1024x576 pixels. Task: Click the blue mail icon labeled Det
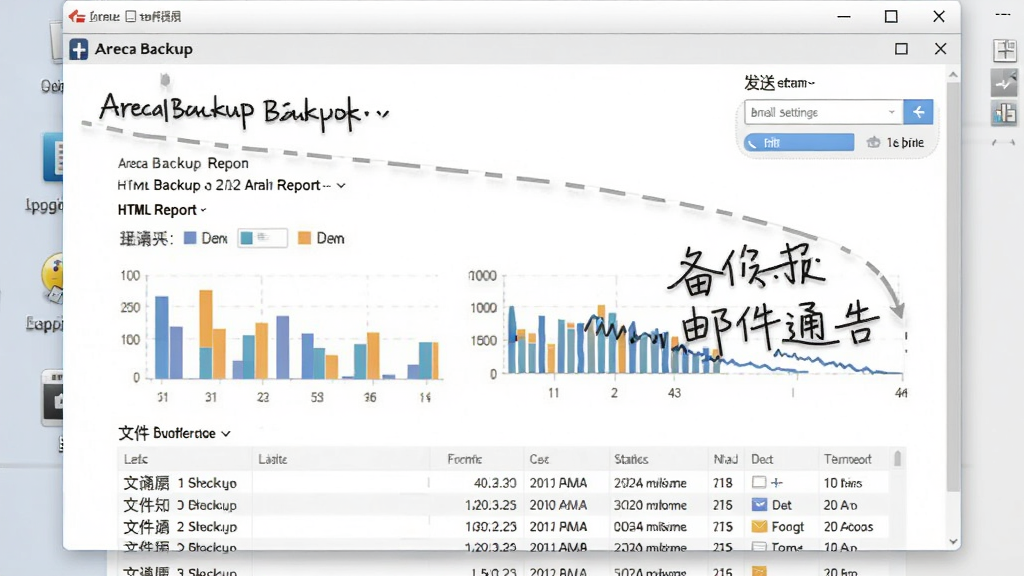pyautogui.click(x=759, y=505)
